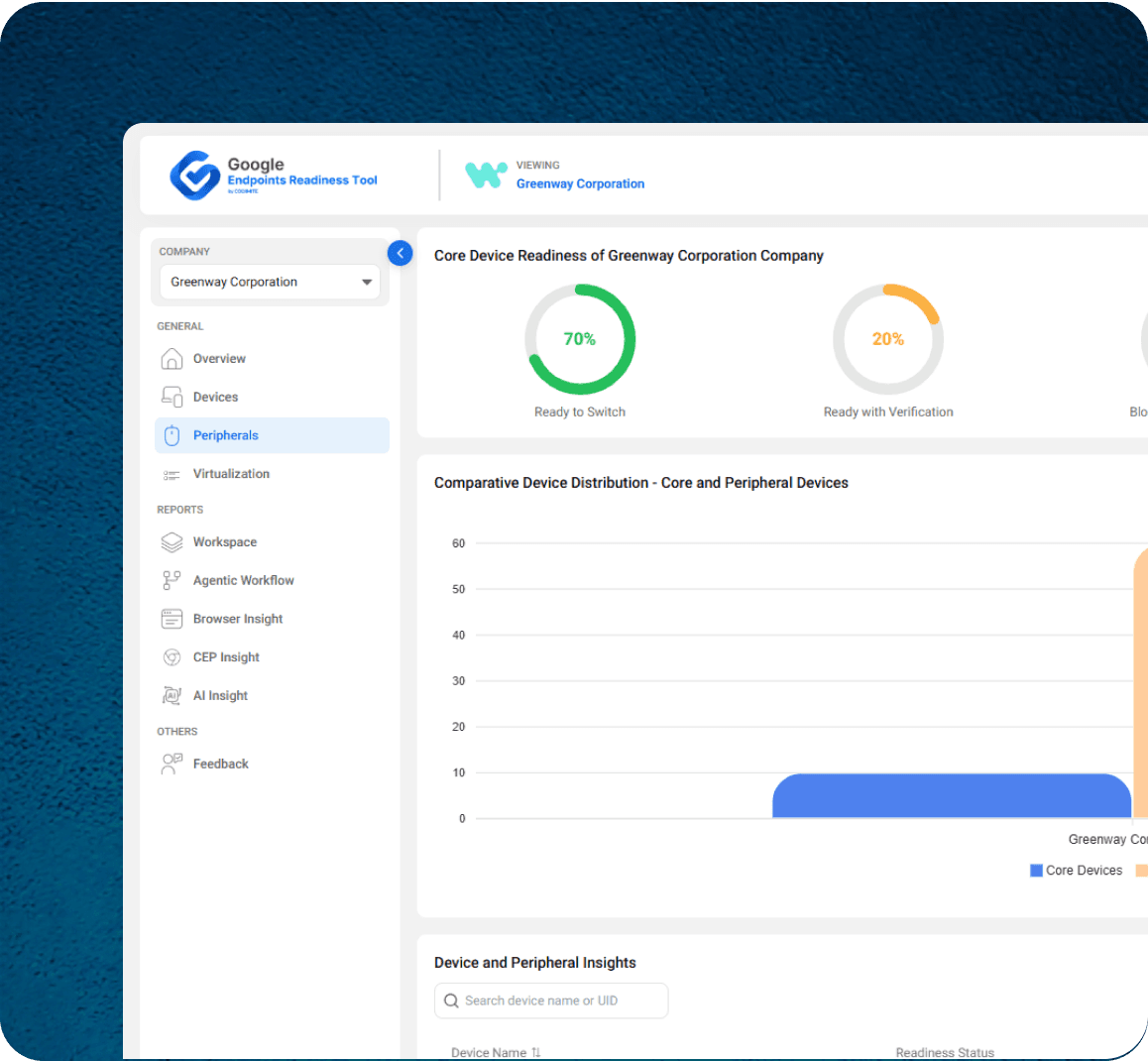The image size is (1148, 1061).
Task: Click the REPORTS section heading
Action: [180, 510]
